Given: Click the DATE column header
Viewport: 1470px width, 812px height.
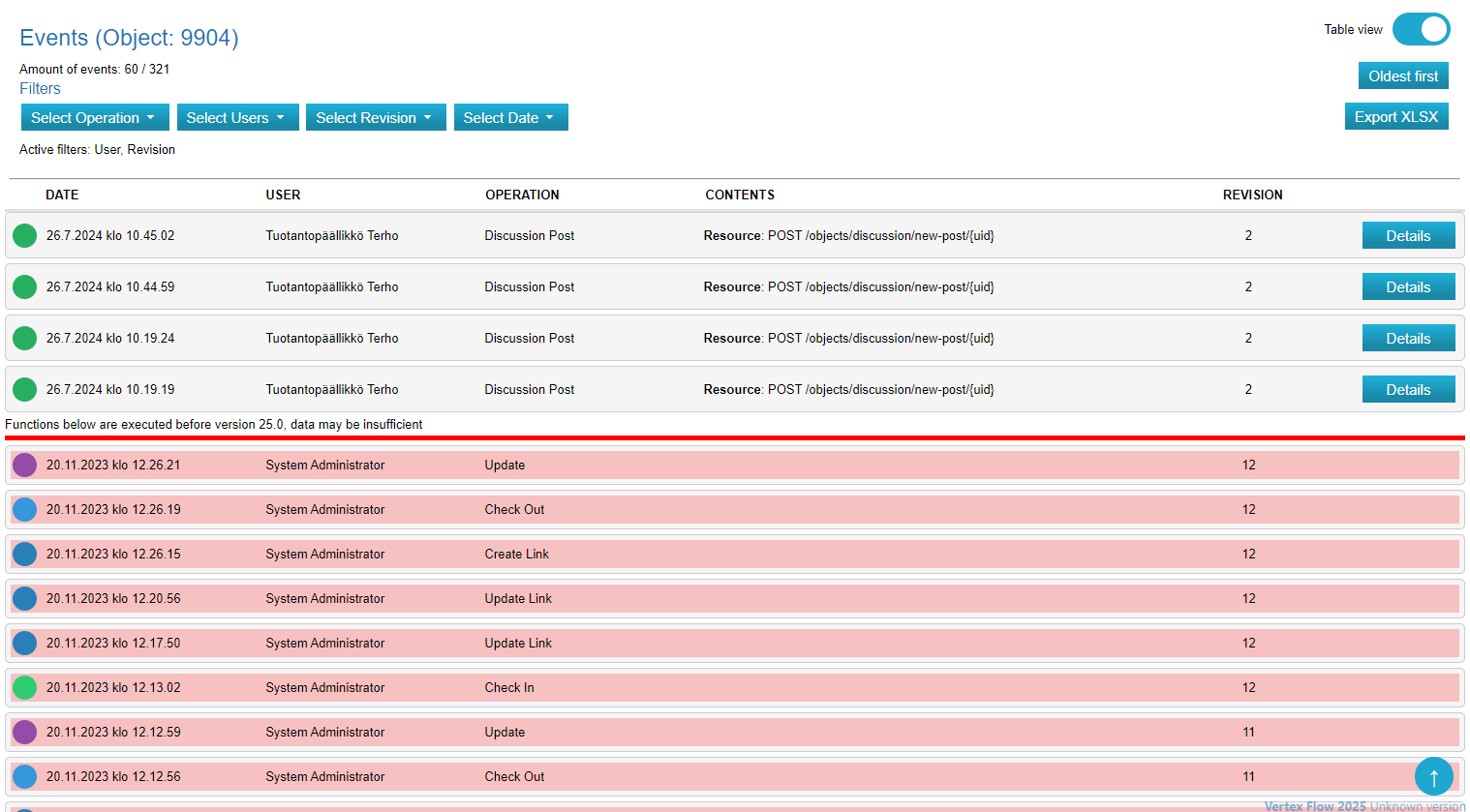Looking at the screenshot, I should [62, 195].
